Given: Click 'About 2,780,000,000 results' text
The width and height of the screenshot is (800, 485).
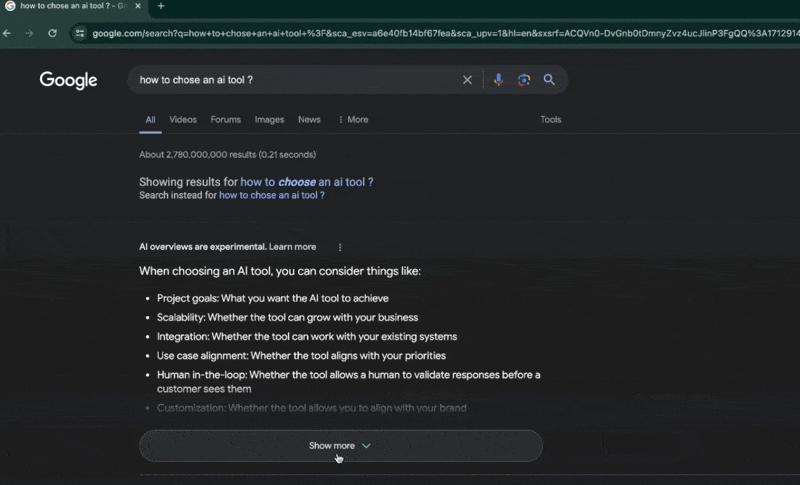Looking at the screenshot, I should [x=228, y=155].
